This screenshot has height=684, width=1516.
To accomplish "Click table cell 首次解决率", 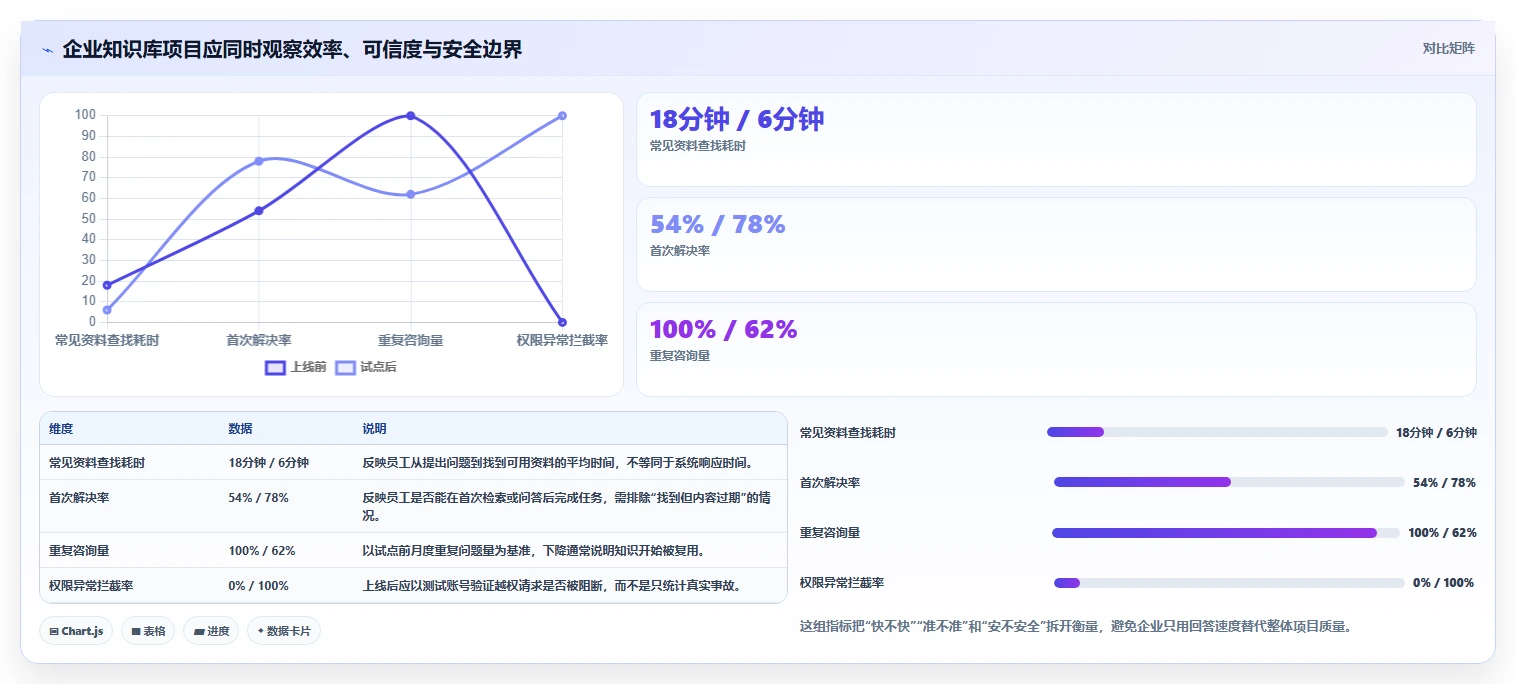I will 79,498.
